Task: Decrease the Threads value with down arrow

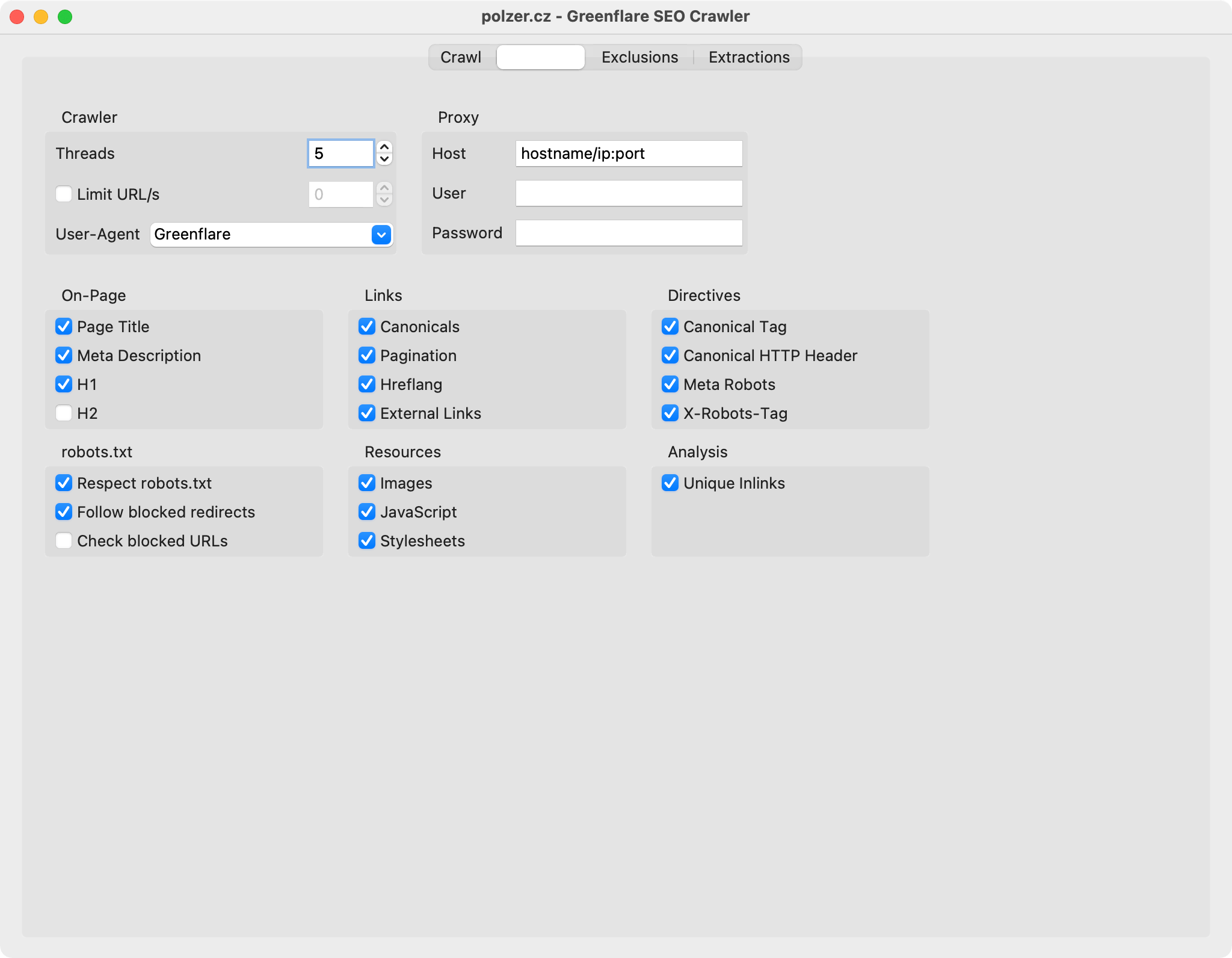Action: coord(384,159)
